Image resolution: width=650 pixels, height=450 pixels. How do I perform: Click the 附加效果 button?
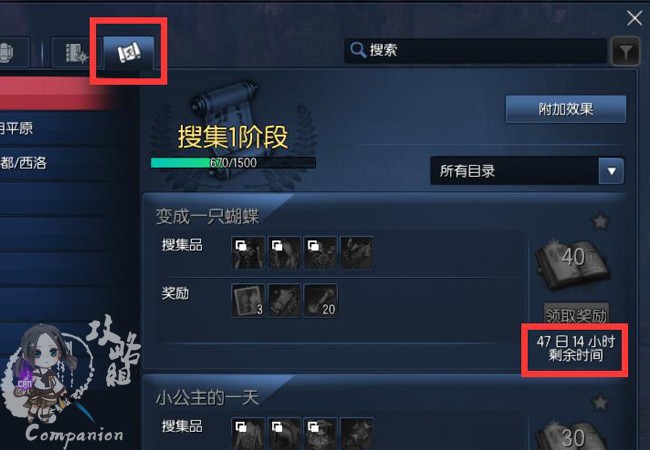565,109
